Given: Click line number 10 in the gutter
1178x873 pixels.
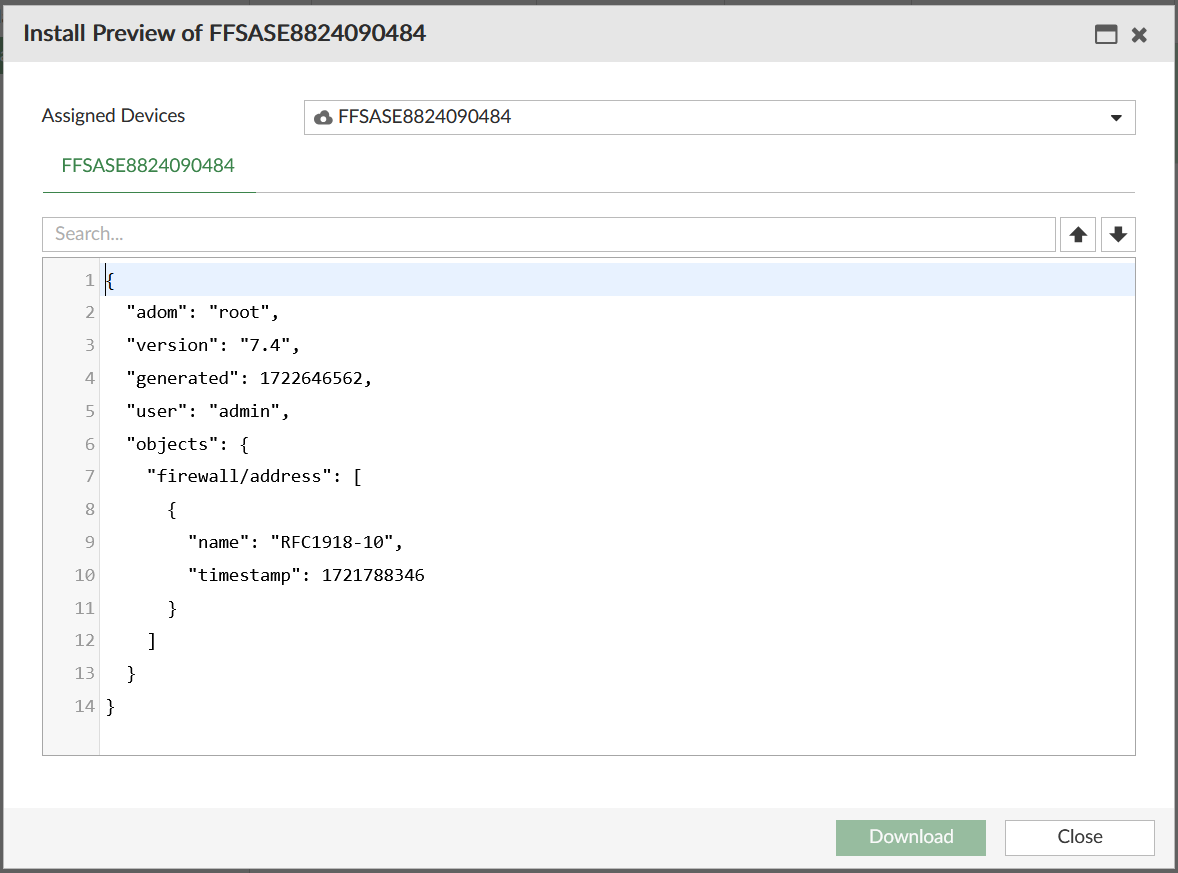Looking at the screenshot, I should pos(84,574).
